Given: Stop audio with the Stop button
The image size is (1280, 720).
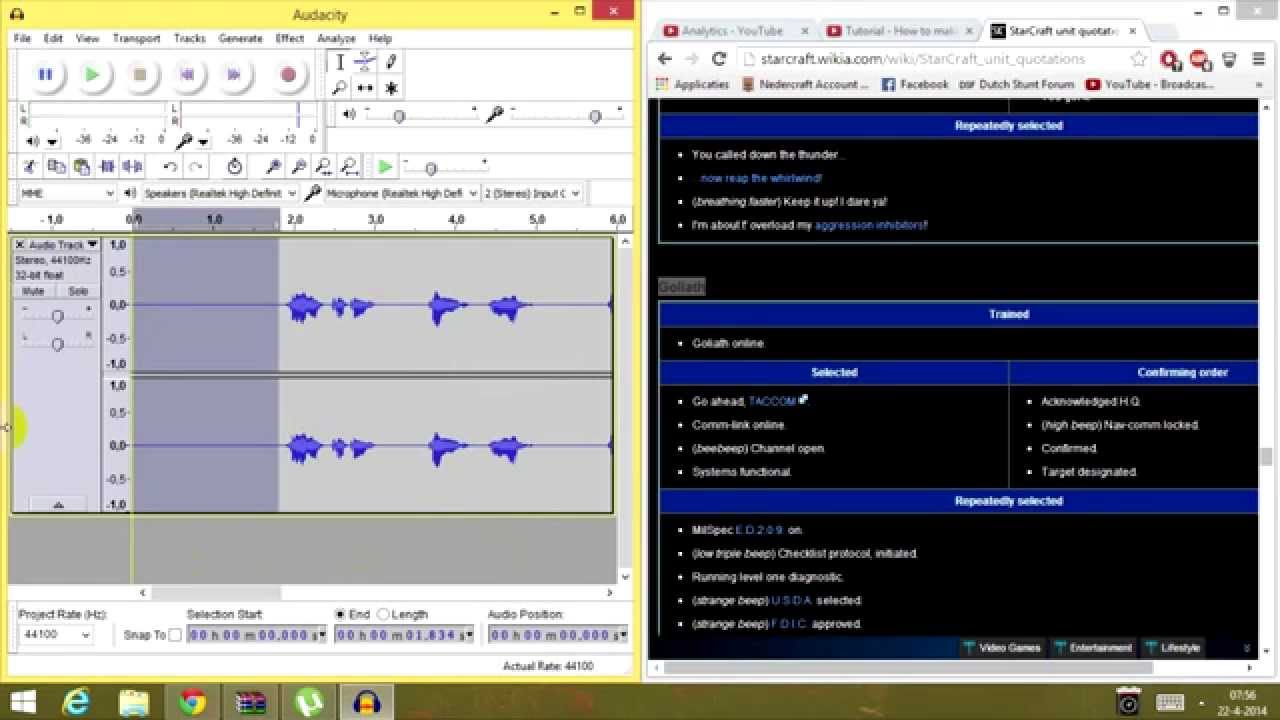Looking at the screenshot, I should pos(140,74).
